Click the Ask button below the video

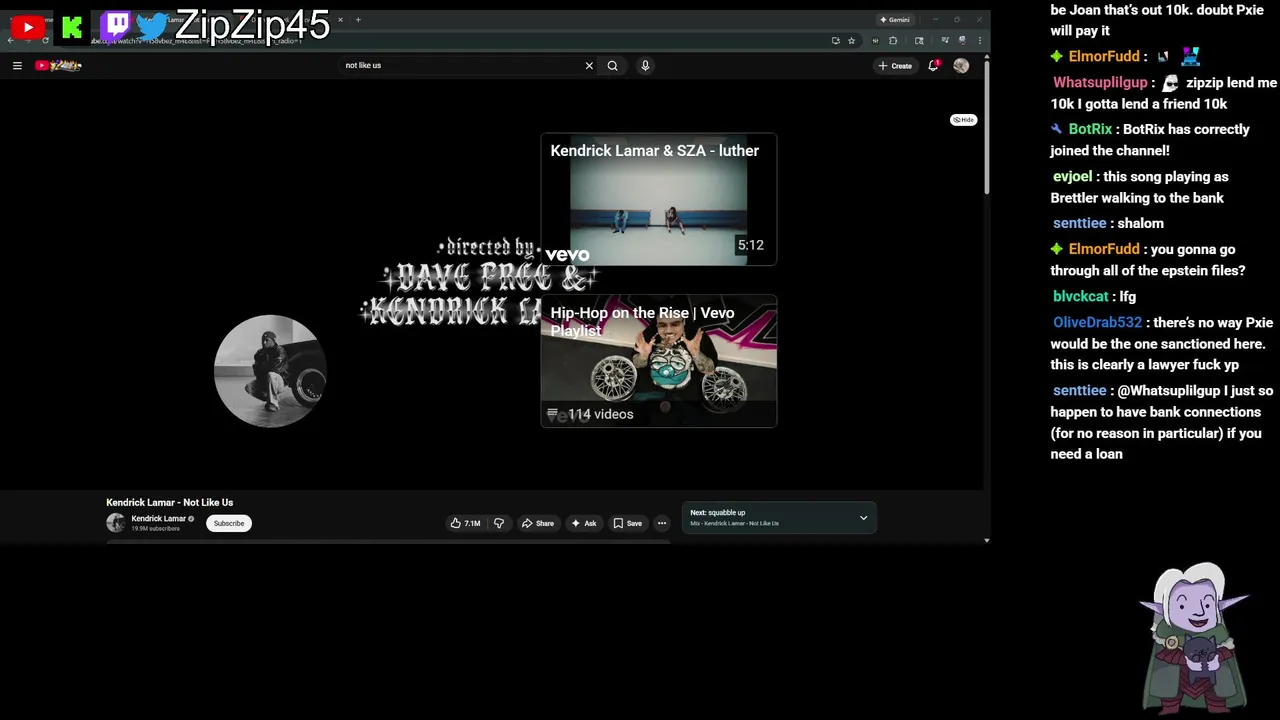point(583,523)
